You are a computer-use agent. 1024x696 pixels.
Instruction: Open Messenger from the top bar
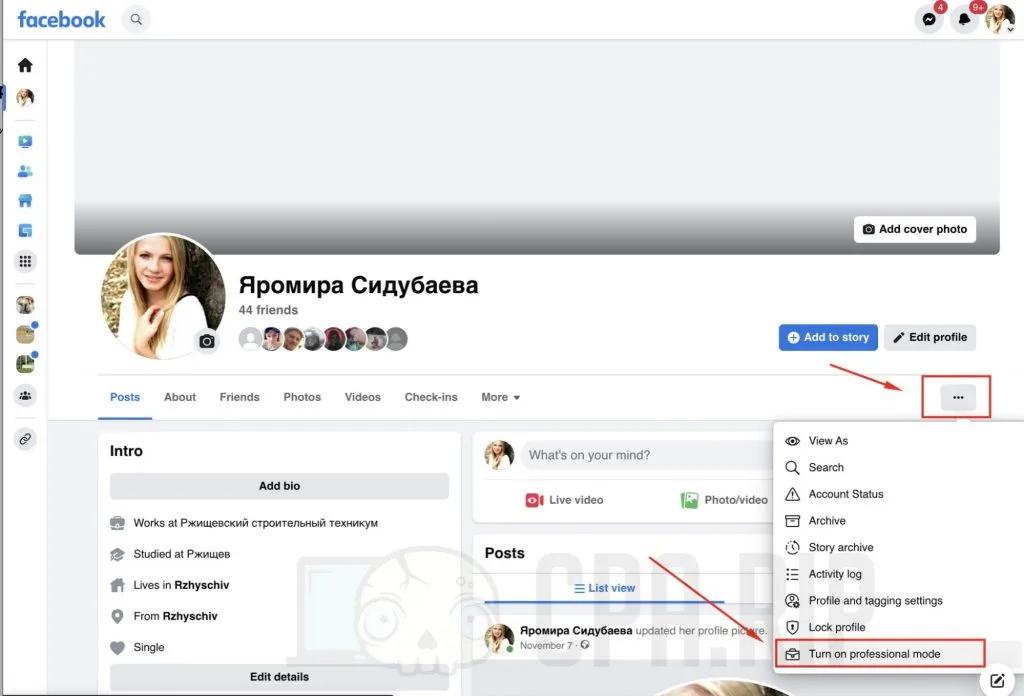point(929,20)
